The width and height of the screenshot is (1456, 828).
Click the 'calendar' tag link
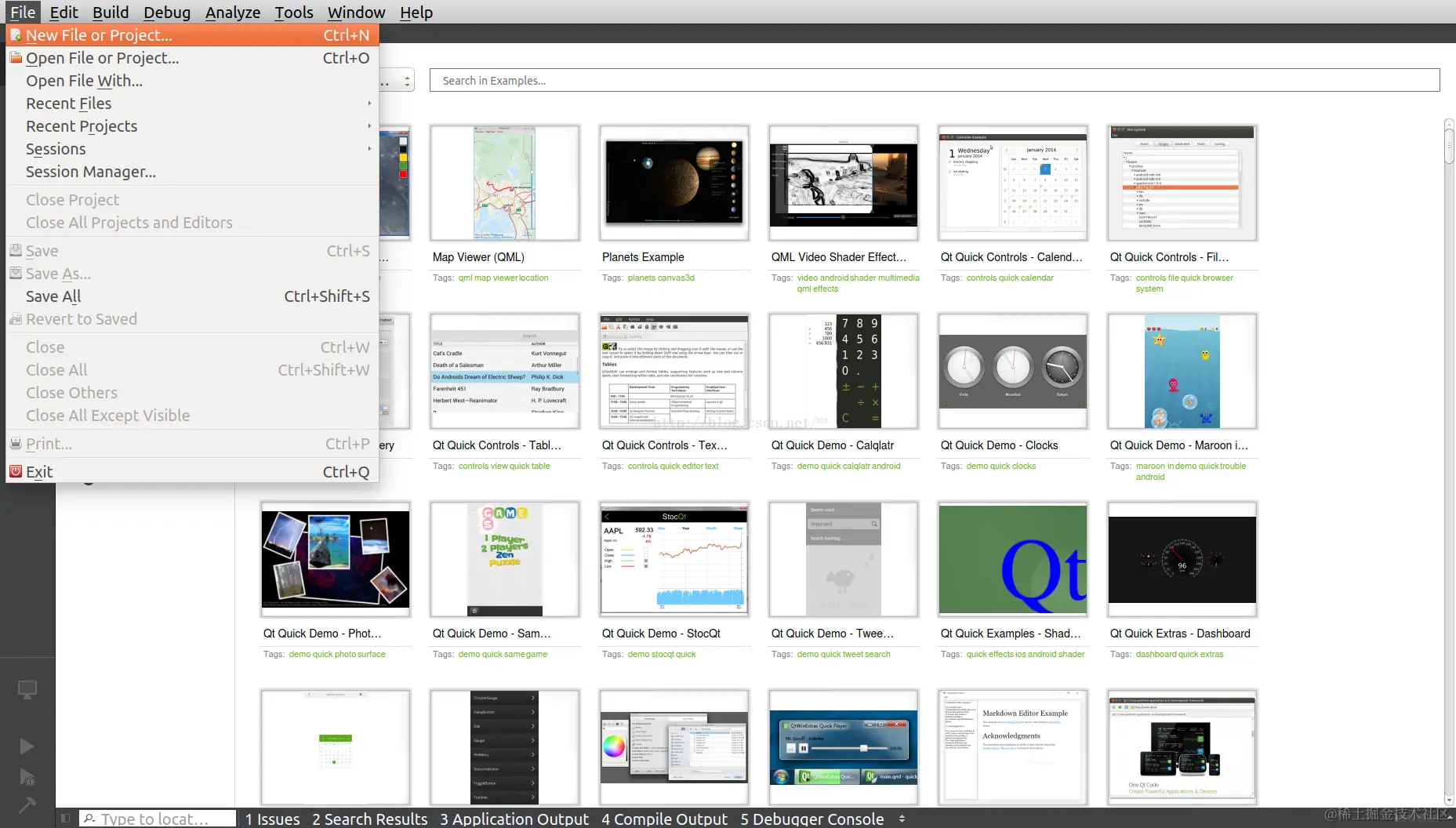click(x=1037, y=278)
